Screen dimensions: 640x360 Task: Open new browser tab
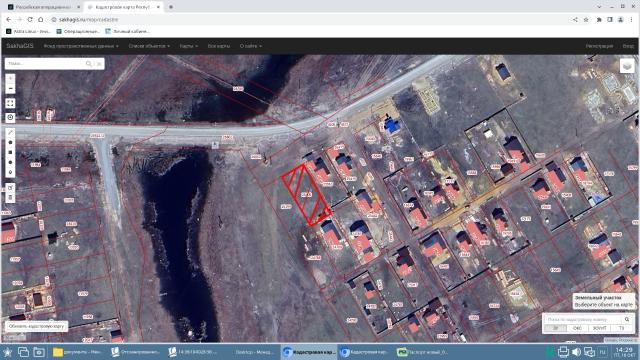point(171,7)
